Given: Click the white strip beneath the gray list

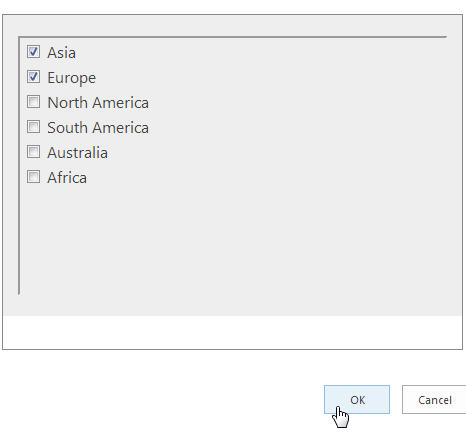Looking at the screenshot, I should [x=232, y=332].
